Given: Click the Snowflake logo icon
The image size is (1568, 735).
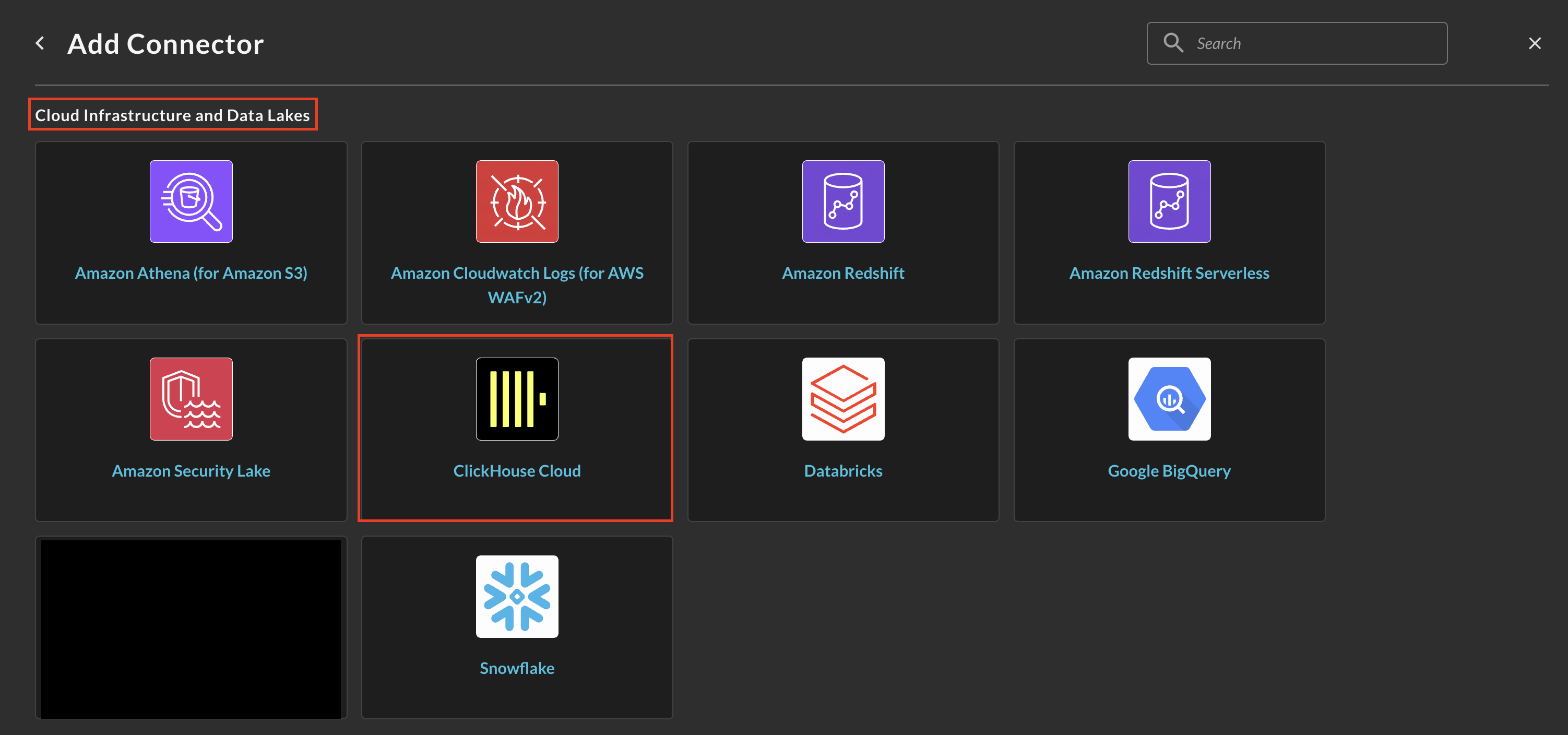Looking at the screenshot, I should pos(517,596).
